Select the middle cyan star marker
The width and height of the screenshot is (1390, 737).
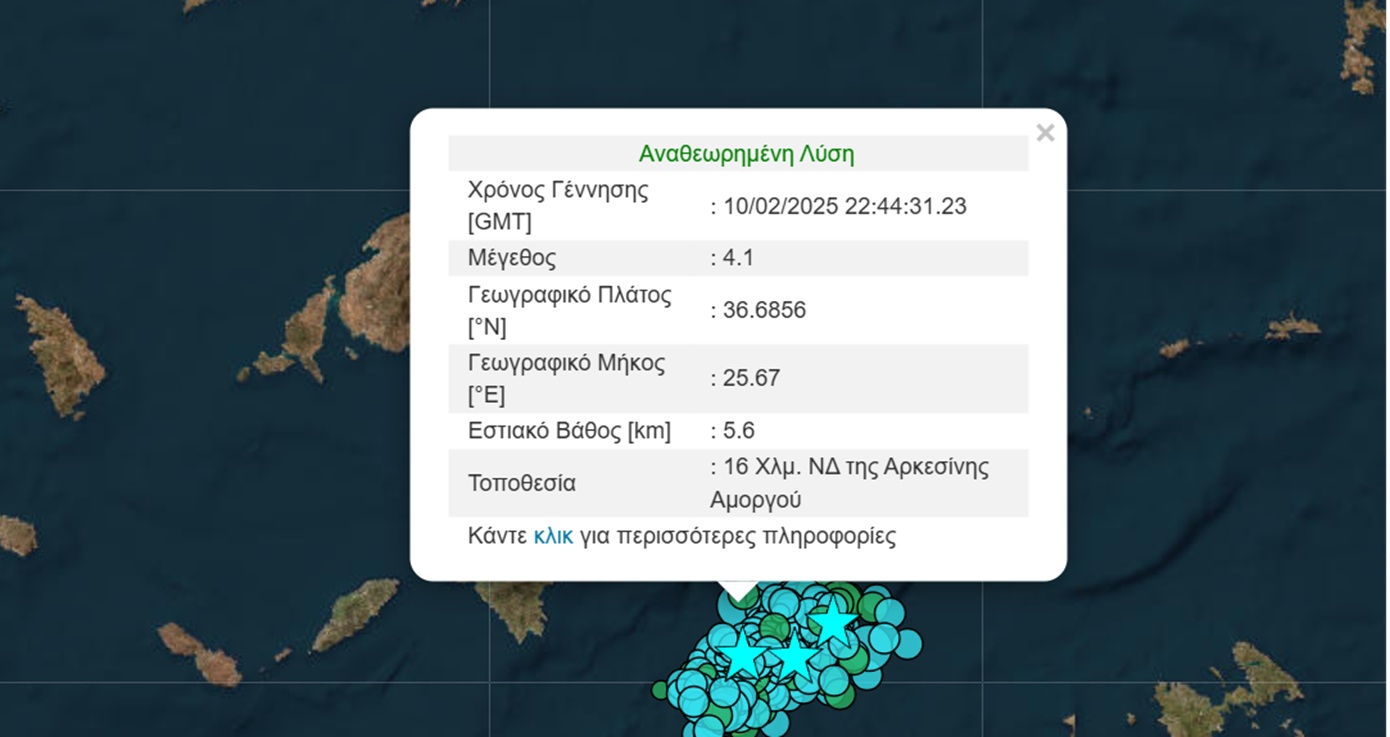pyautogui.click(x=794, y=658)
